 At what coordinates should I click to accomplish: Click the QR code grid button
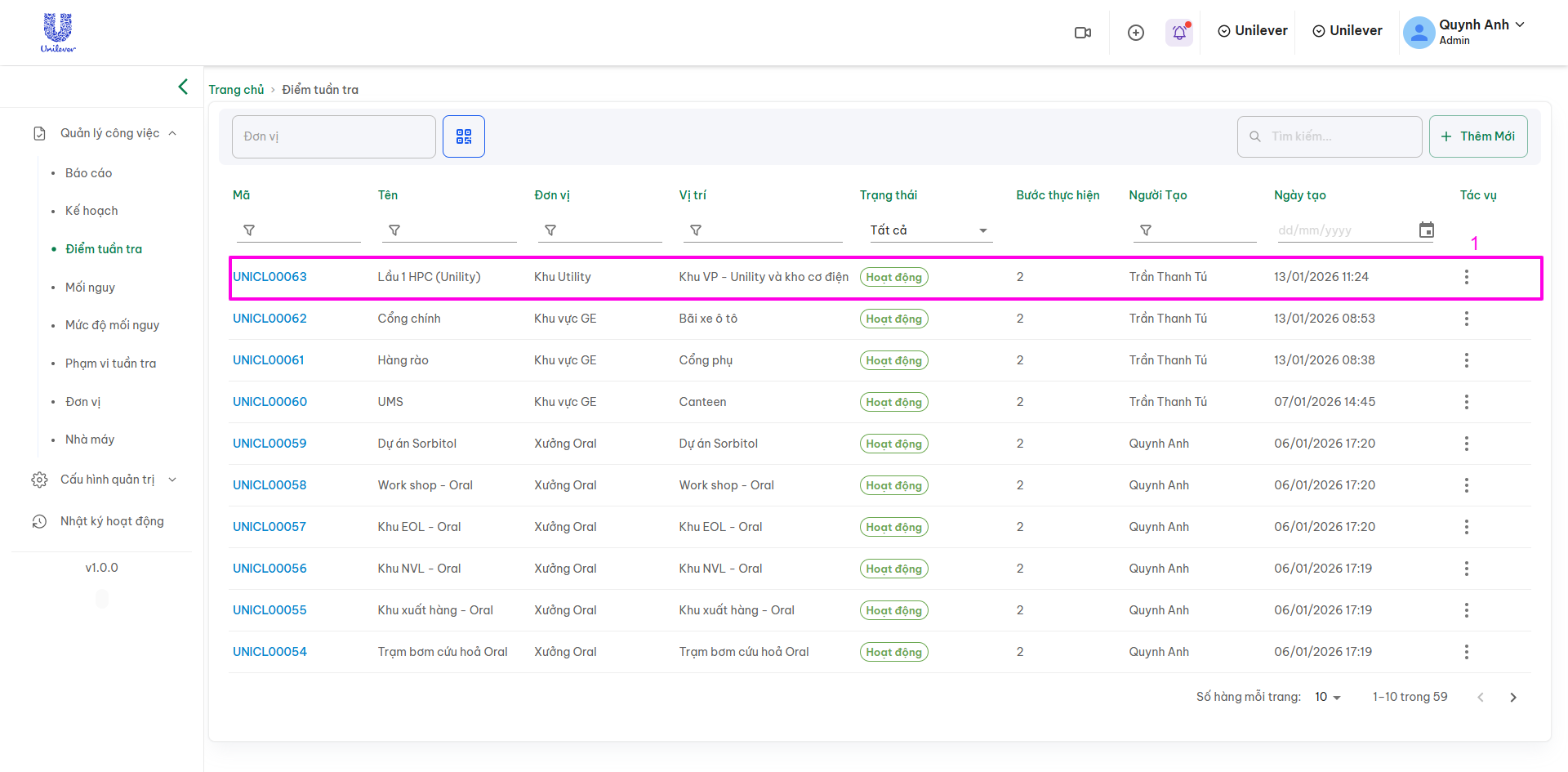tap(463, 136)
